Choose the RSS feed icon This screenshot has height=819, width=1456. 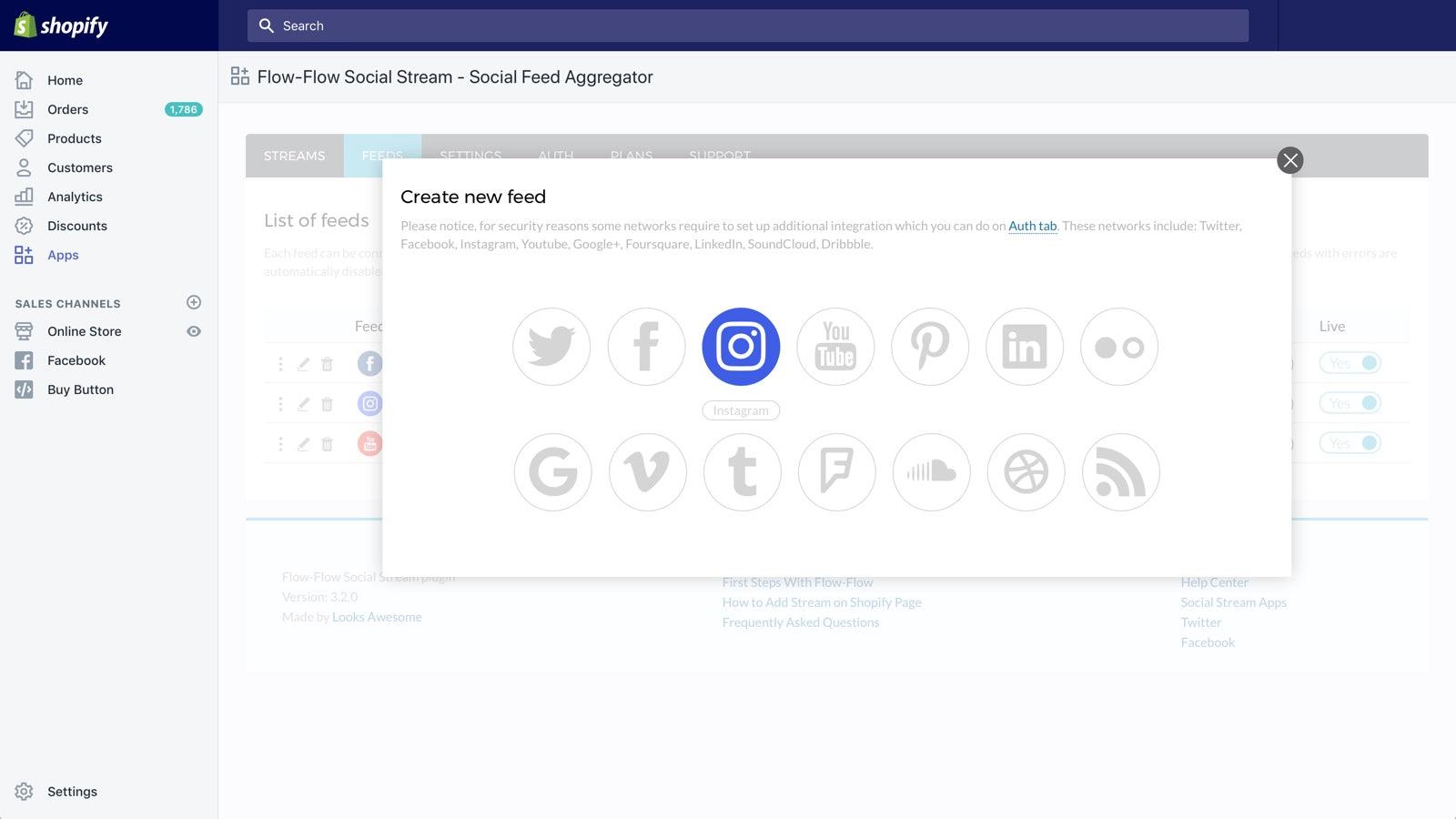pyautogui.click(x=1120, y=471)
